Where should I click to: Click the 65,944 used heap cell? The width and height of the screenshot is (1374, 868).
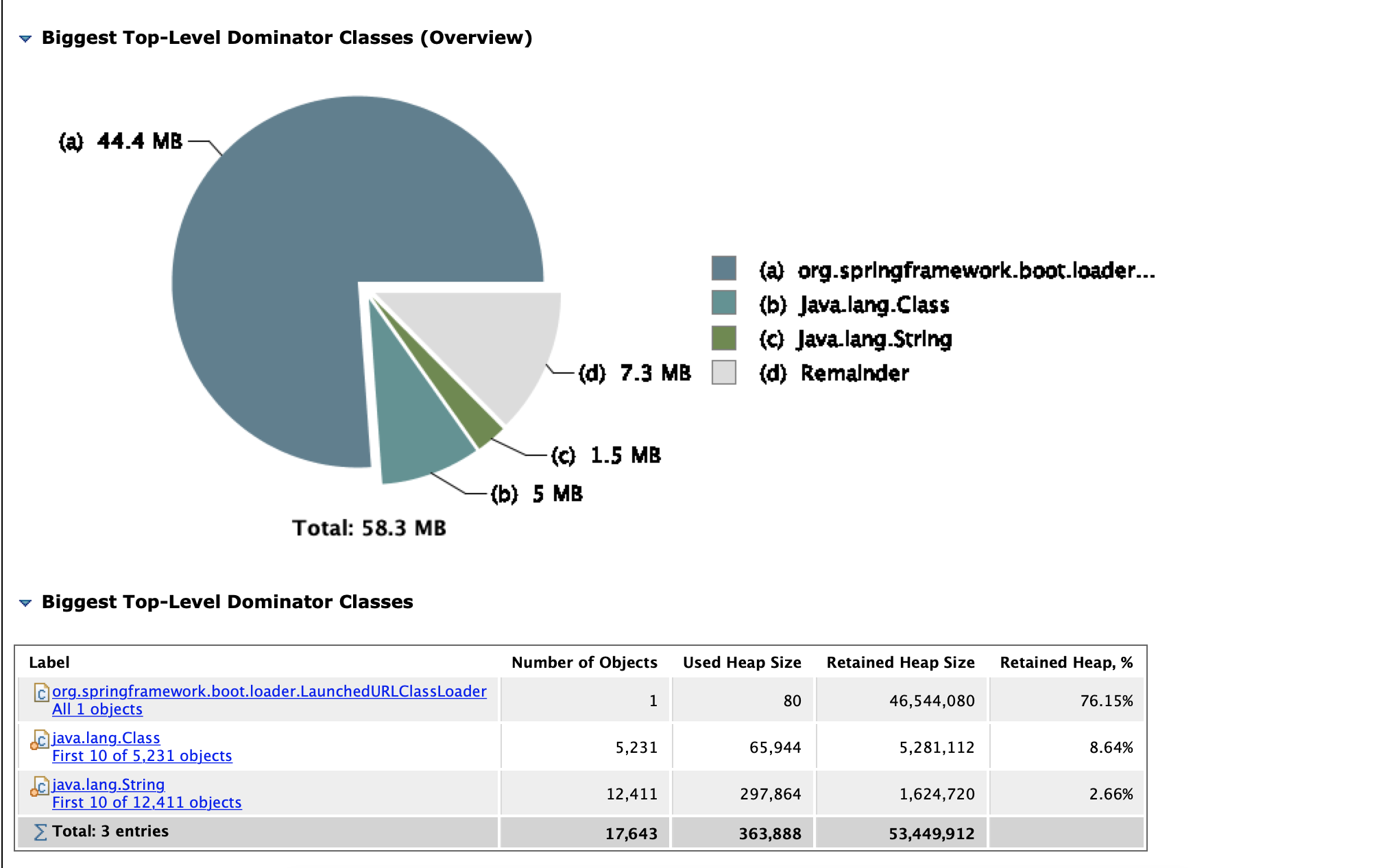[743, 747]
